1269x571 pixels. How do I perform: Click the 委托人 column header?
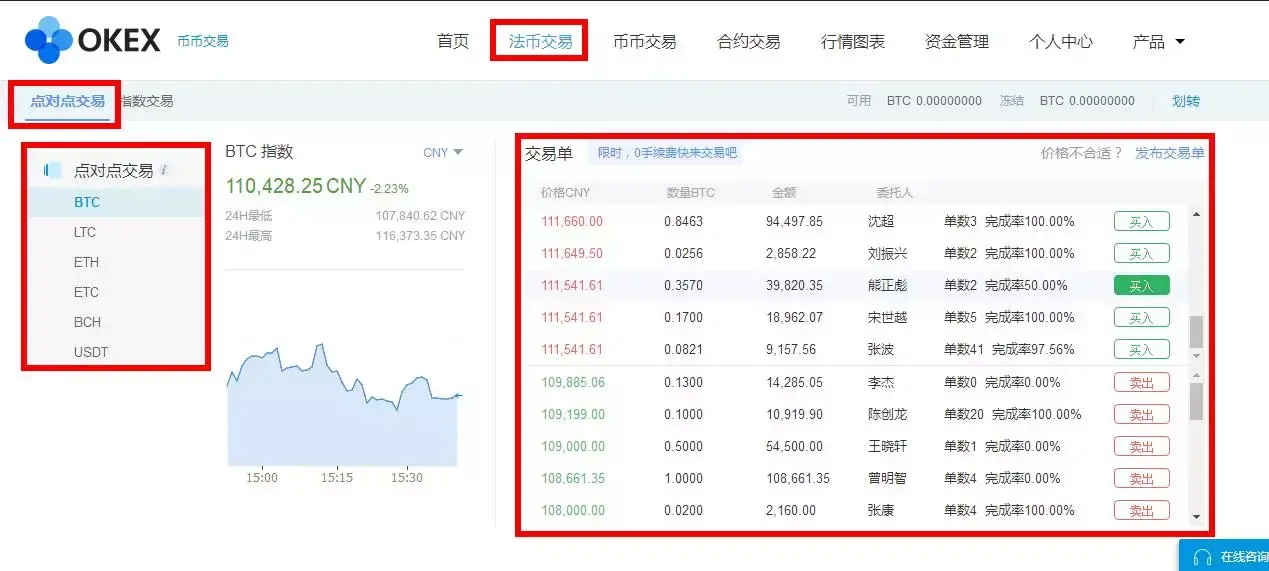click(x=895, y=193)
